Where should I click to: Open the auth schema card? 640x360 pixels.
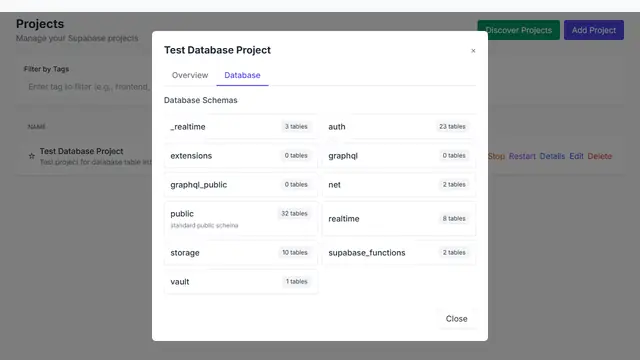tap(399, 127)
